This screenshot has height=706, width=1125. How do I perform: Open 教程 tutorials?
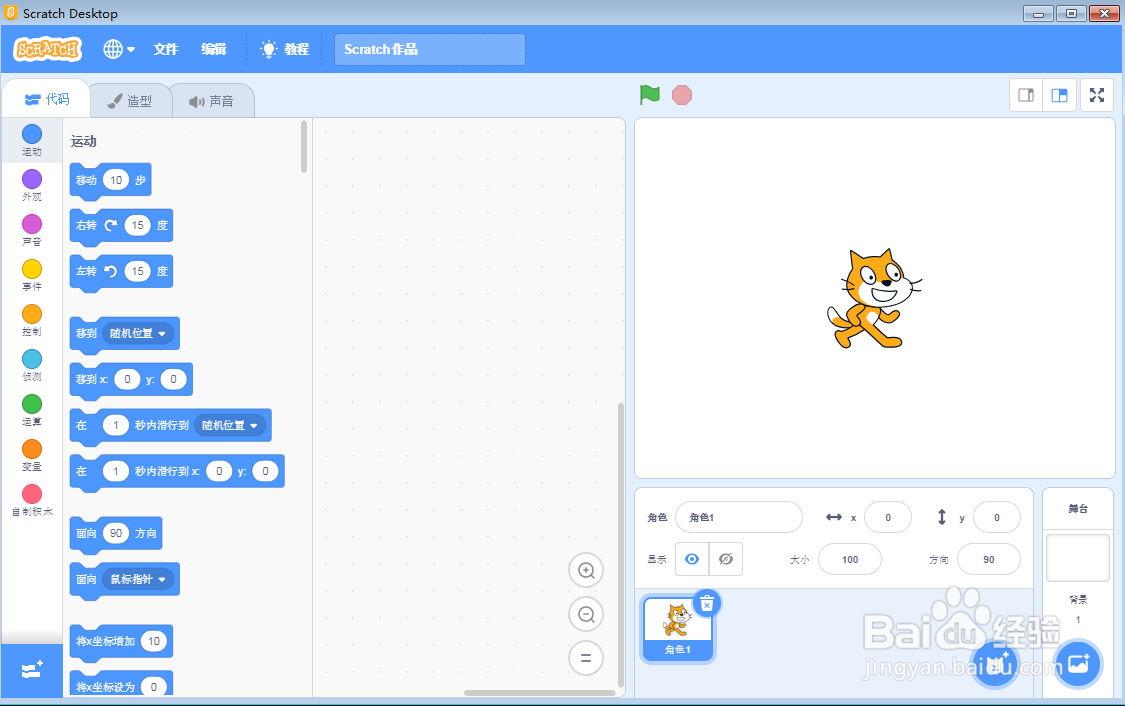(285, 49)
